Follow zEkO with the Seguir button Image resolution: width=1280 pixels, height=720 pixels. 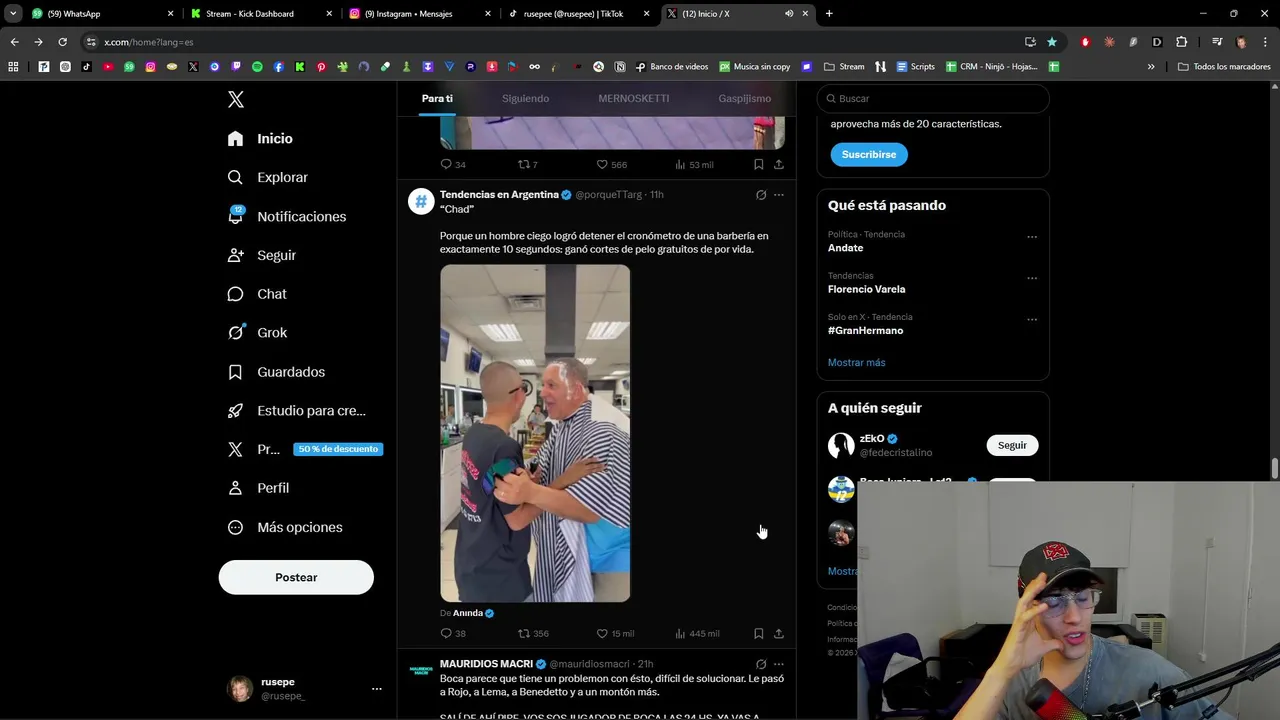(x=1012, y=445)
